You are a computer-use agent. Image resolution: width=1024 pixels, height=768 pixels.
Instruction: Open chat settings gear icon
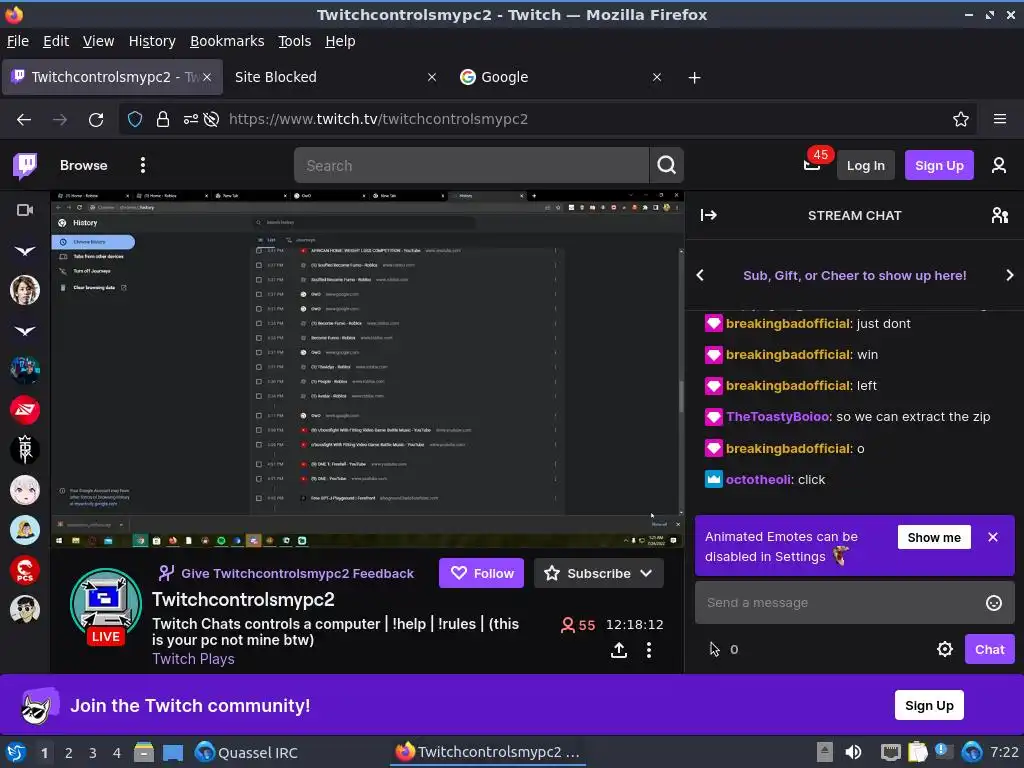click(x=944, y=649)
